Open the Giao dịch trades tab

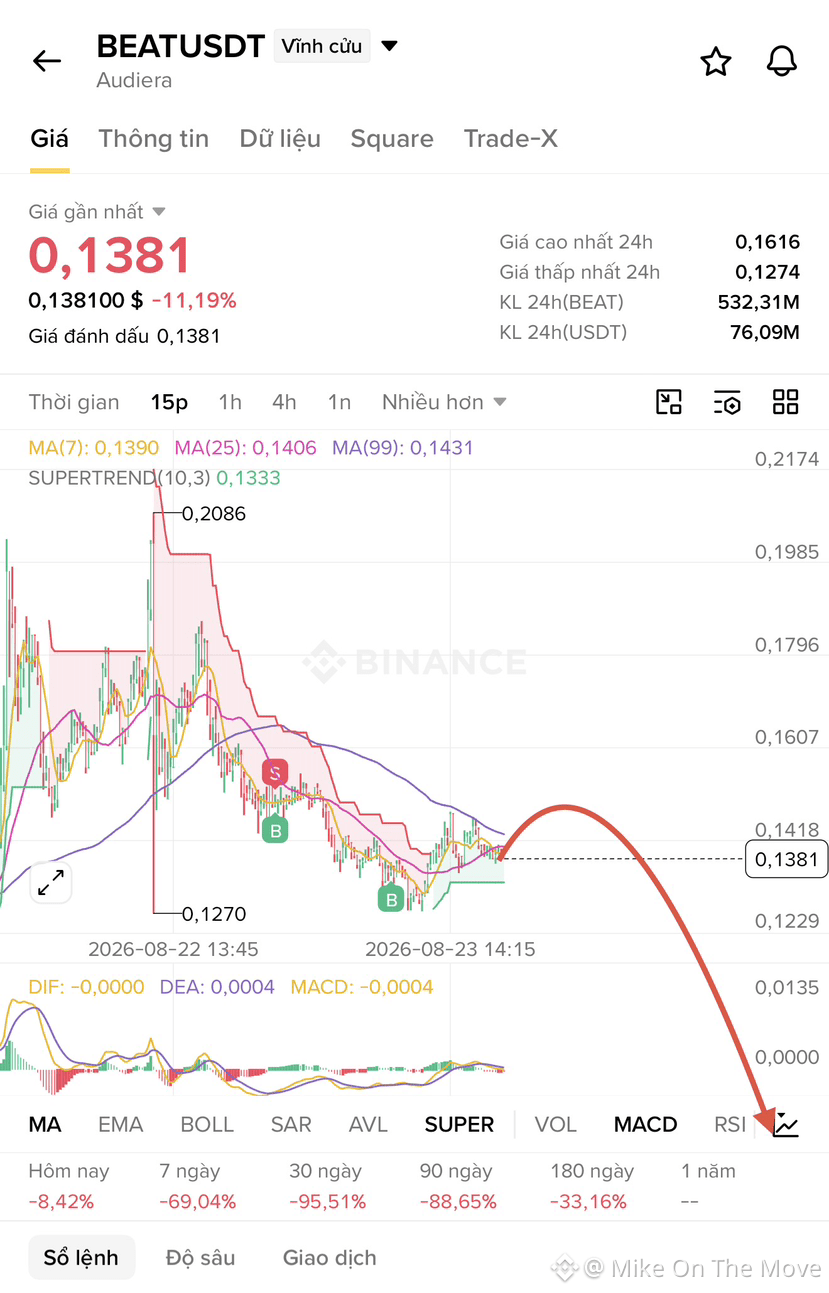tap(330, 1258)
